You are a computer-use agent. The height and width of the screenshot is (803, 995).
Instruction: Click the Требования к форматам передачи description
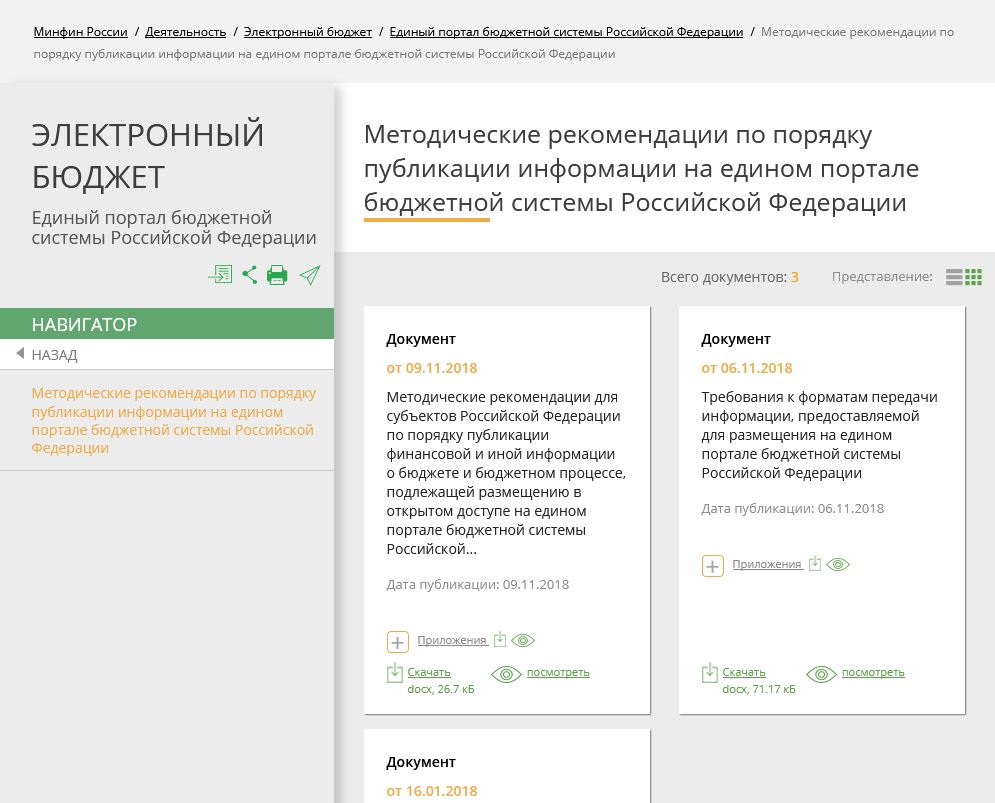coord(819,435)
